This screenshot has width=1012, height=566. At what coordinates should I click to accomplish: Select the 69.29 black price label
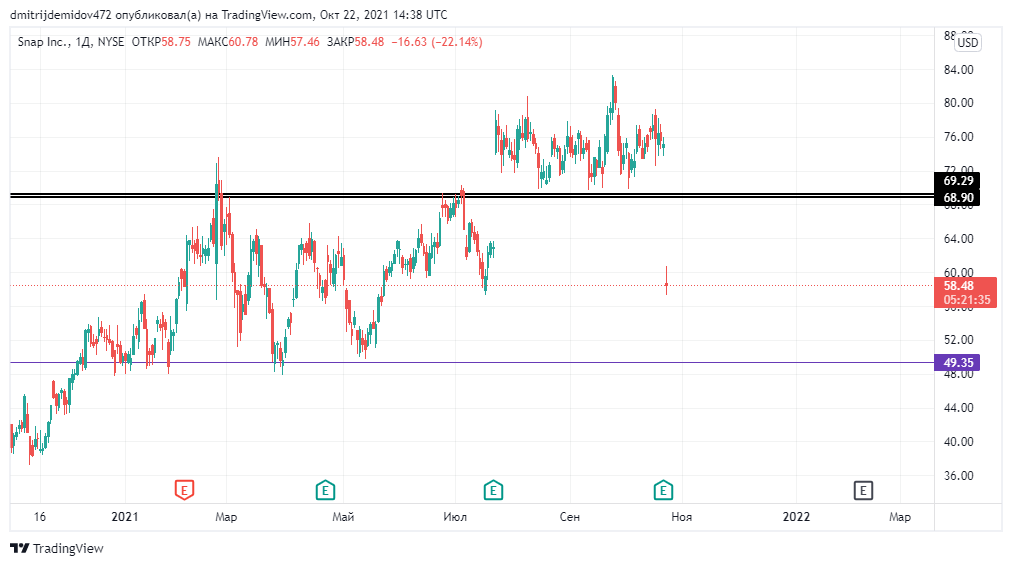click(x=957, y=181)
